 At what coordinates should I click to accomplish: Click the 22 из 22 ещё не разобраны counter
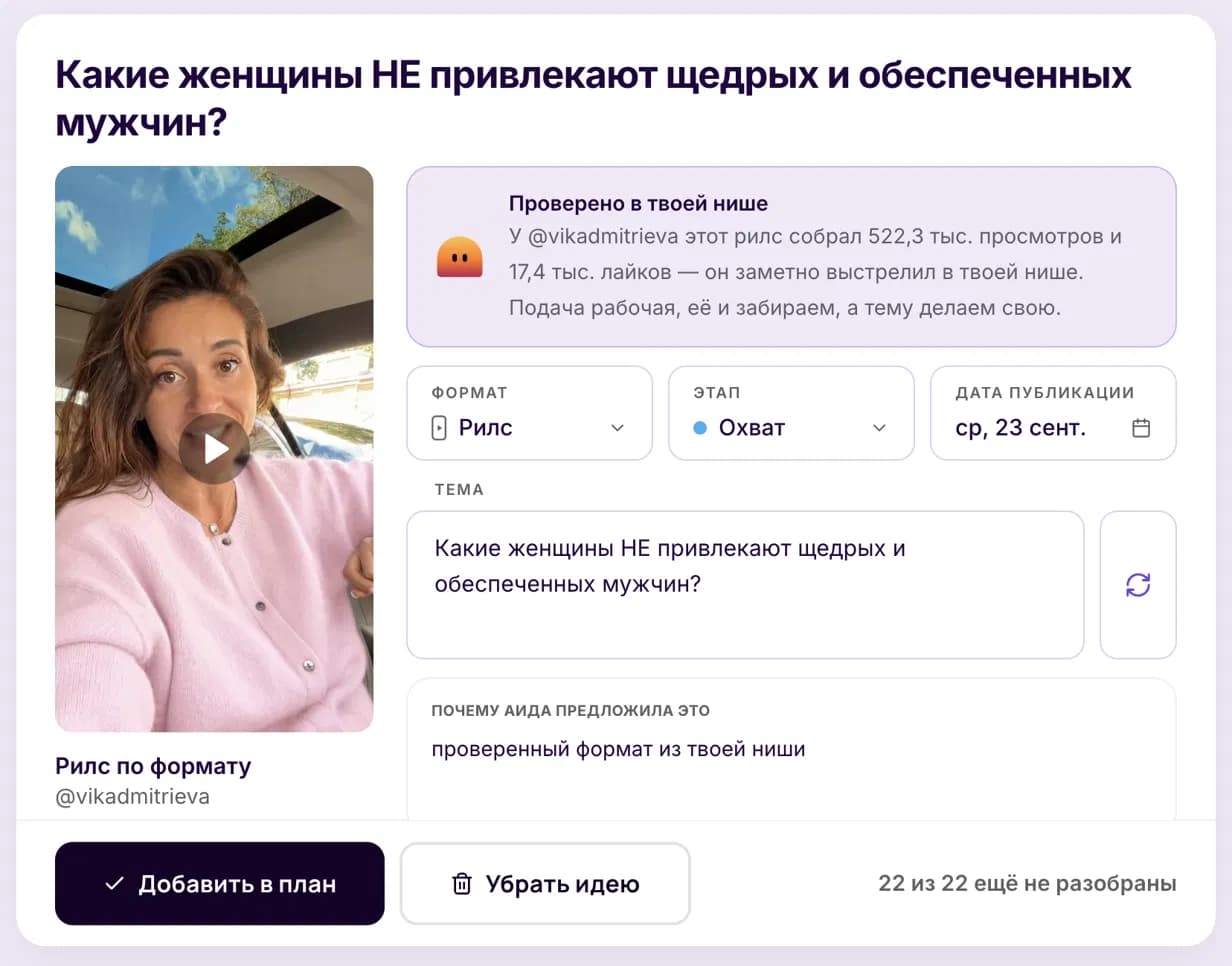pos(1027,884)
